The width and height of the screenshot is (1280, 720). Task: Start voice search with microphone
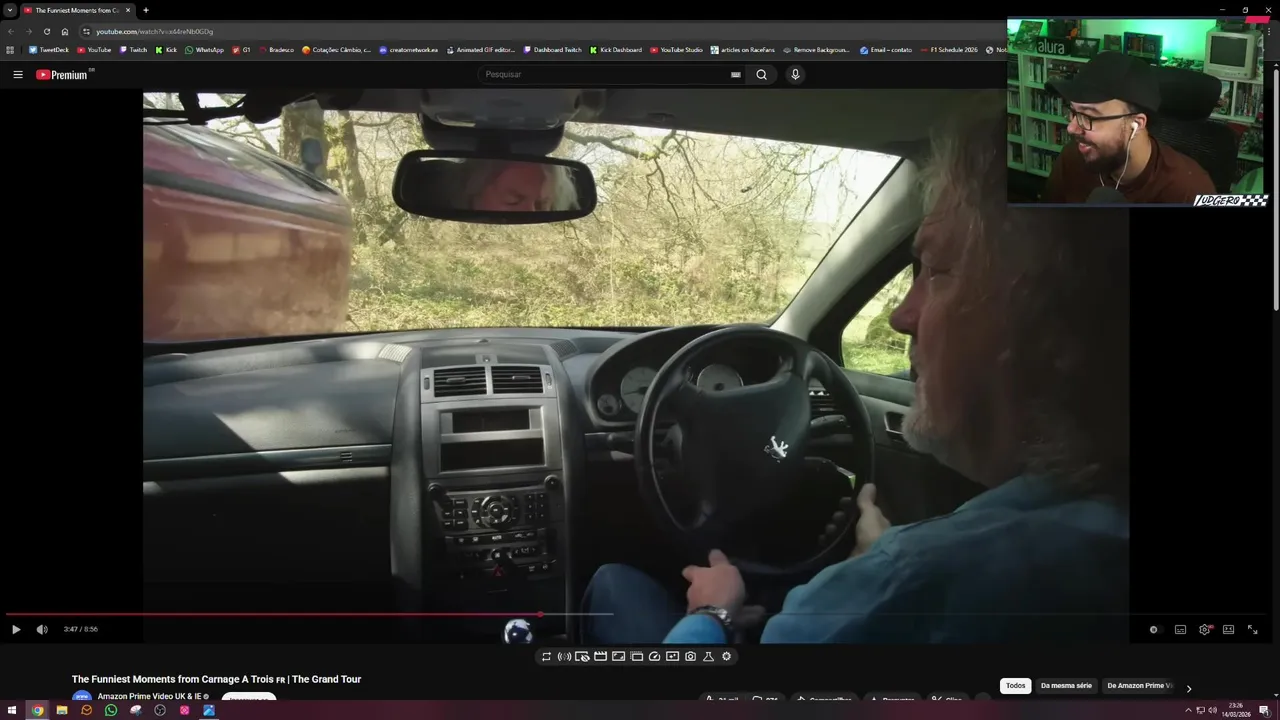click(795, 74)
